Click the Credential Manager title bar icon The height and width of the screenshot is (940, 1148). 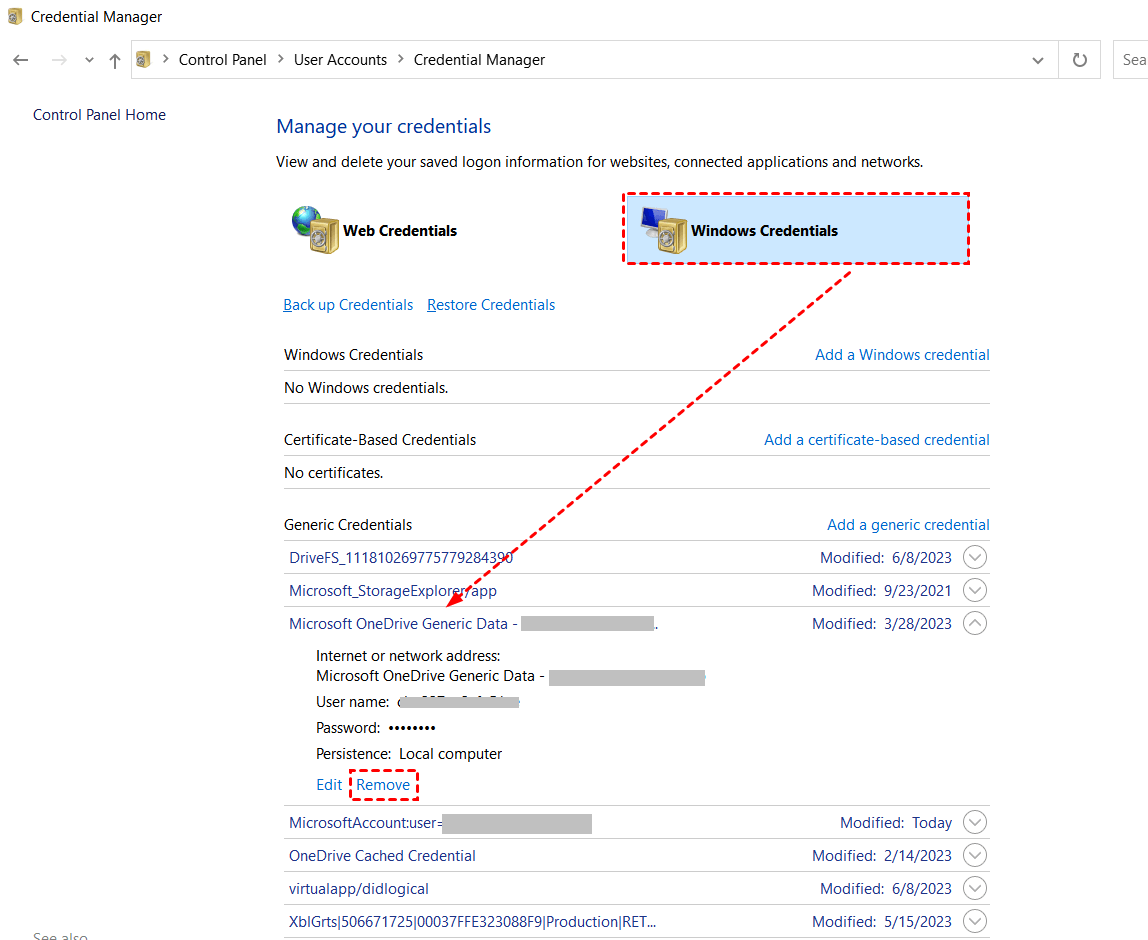(15, 16)
